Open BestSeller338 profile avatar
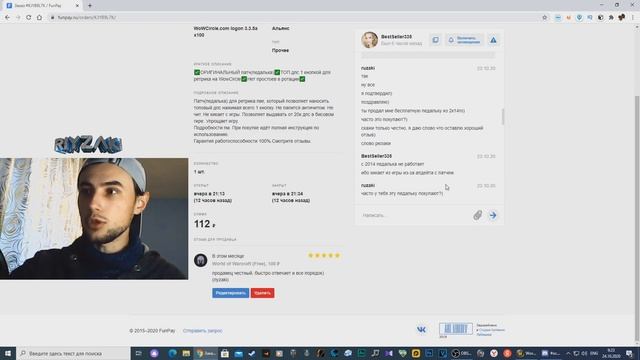Image resolution: width=640 pixels, height=360 pixels. [369, 40]
